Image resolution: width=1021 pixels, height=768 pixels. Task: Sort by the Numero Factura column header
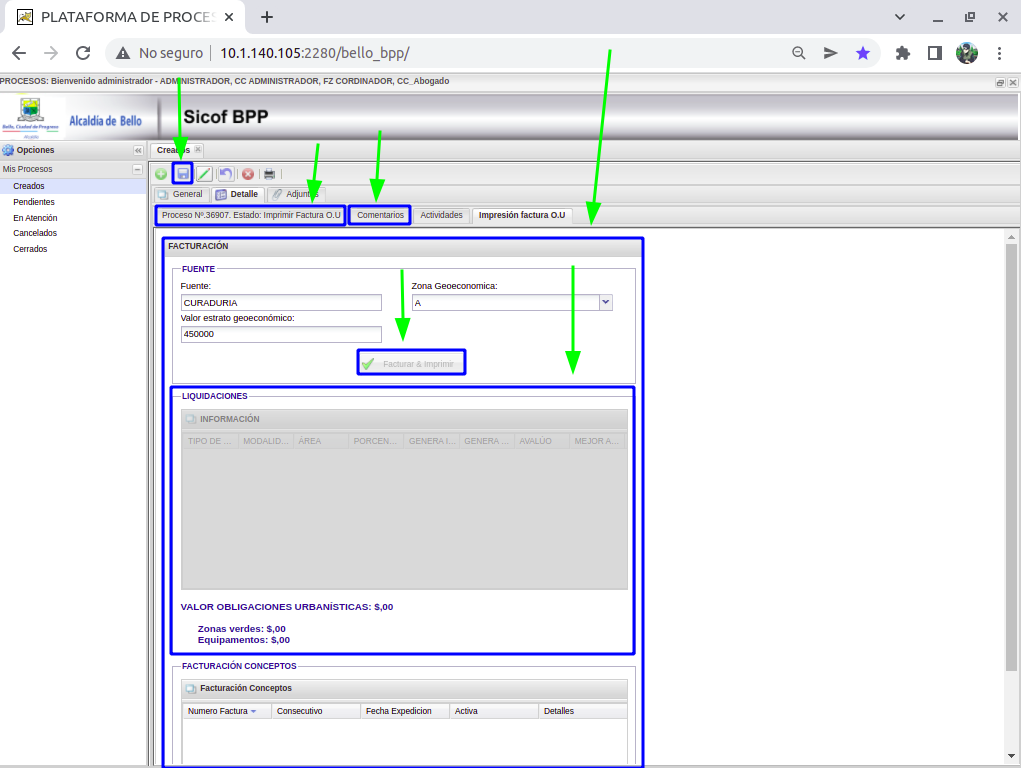point(218,711)
